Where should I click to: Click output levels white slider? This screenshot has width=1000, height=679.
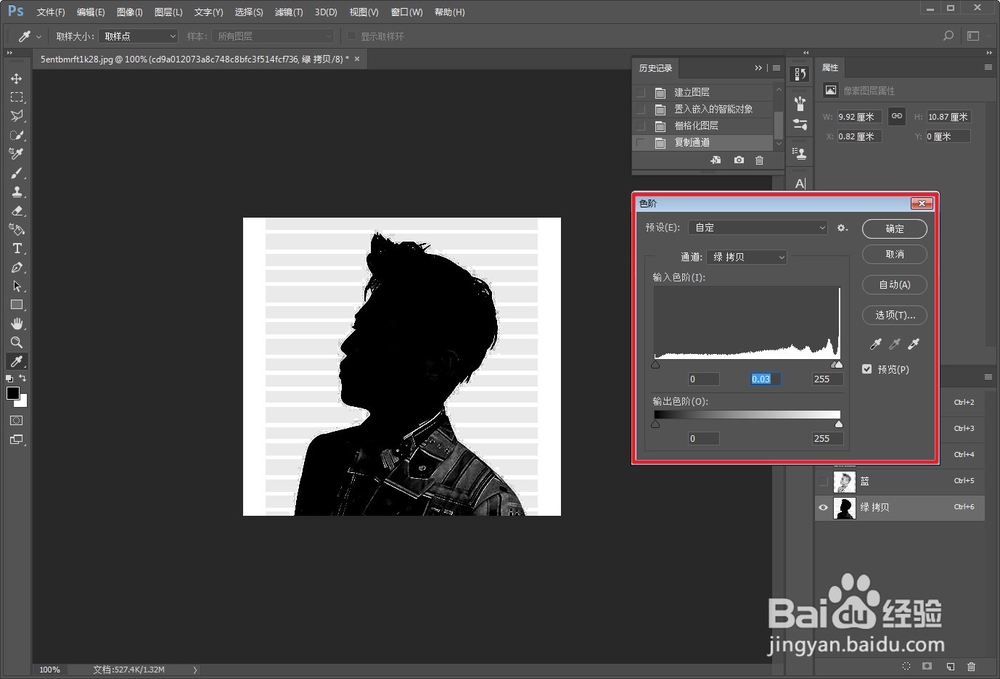839,424
